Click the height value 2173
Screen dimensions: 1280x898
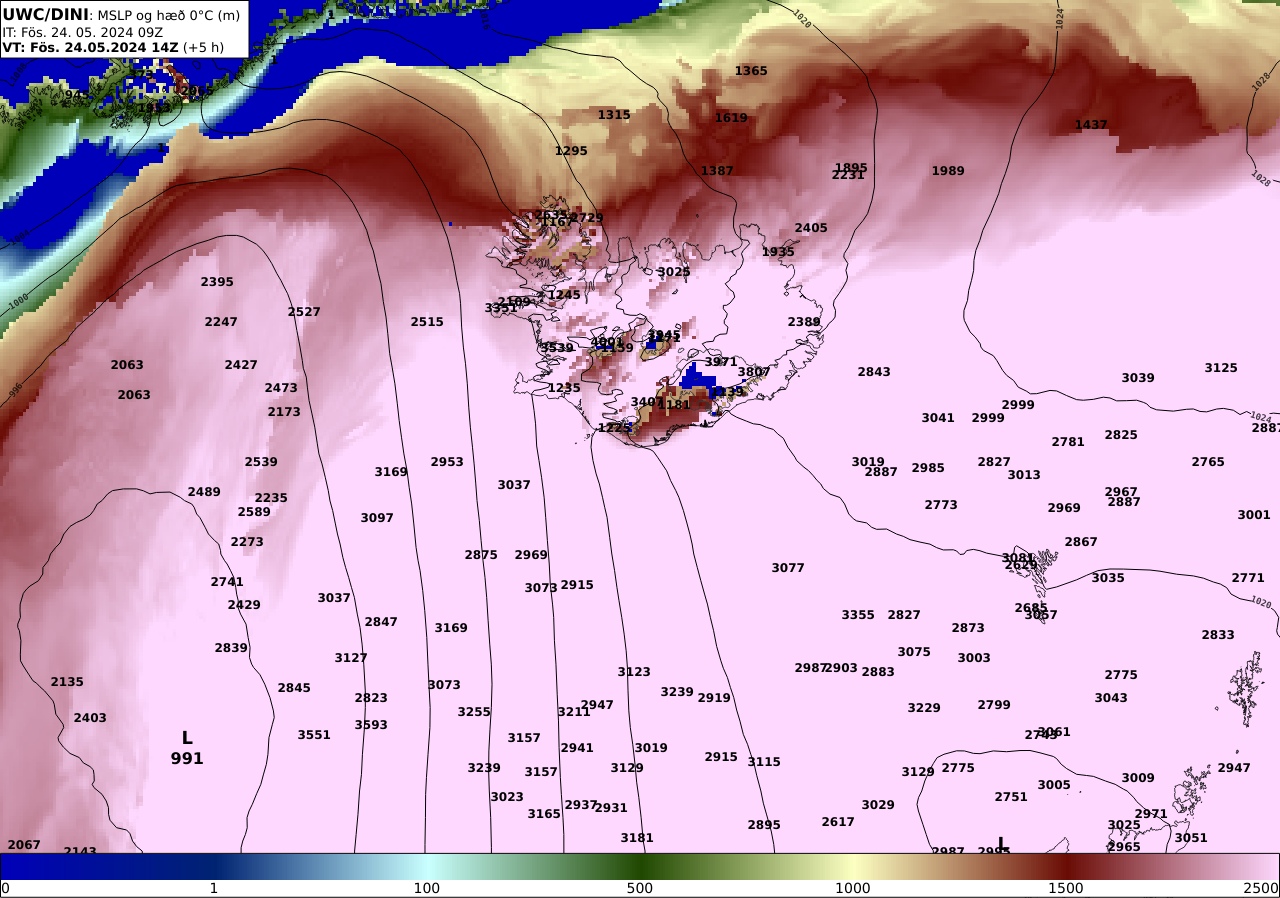[x=284, y=412]
